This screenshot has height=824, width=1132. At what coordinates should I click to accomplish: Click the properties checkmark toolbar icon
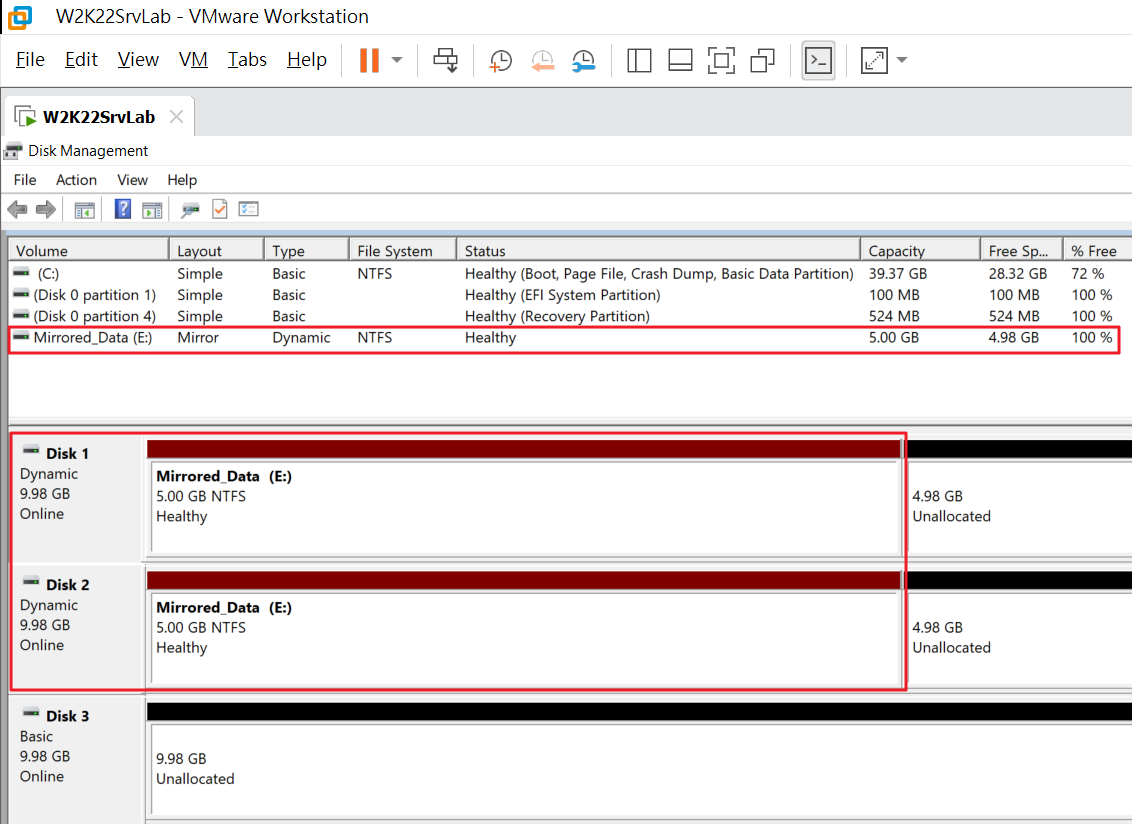[219, 209]
